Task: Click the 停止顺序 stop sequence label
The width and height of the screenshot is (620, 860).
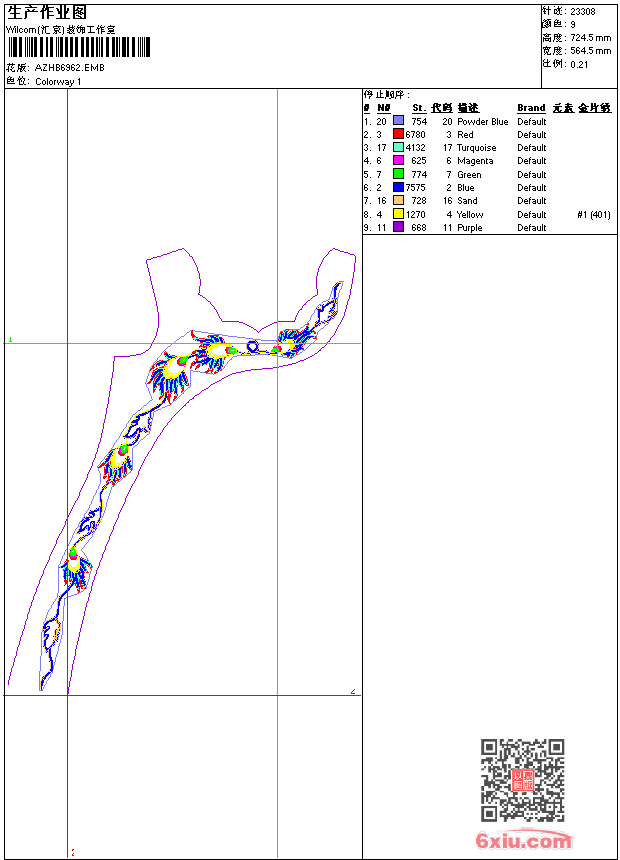Action: [386, 94]
